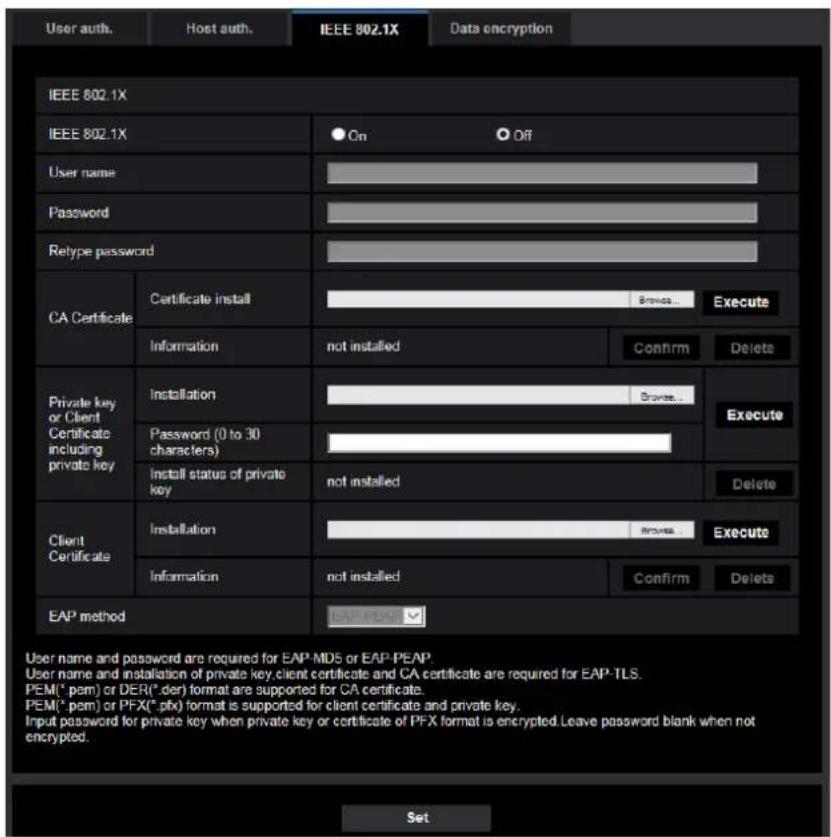Image resolution: width=831 pixels, height=837 pixels.
Task: Switch to the User auth. tab
Action: 78,29
